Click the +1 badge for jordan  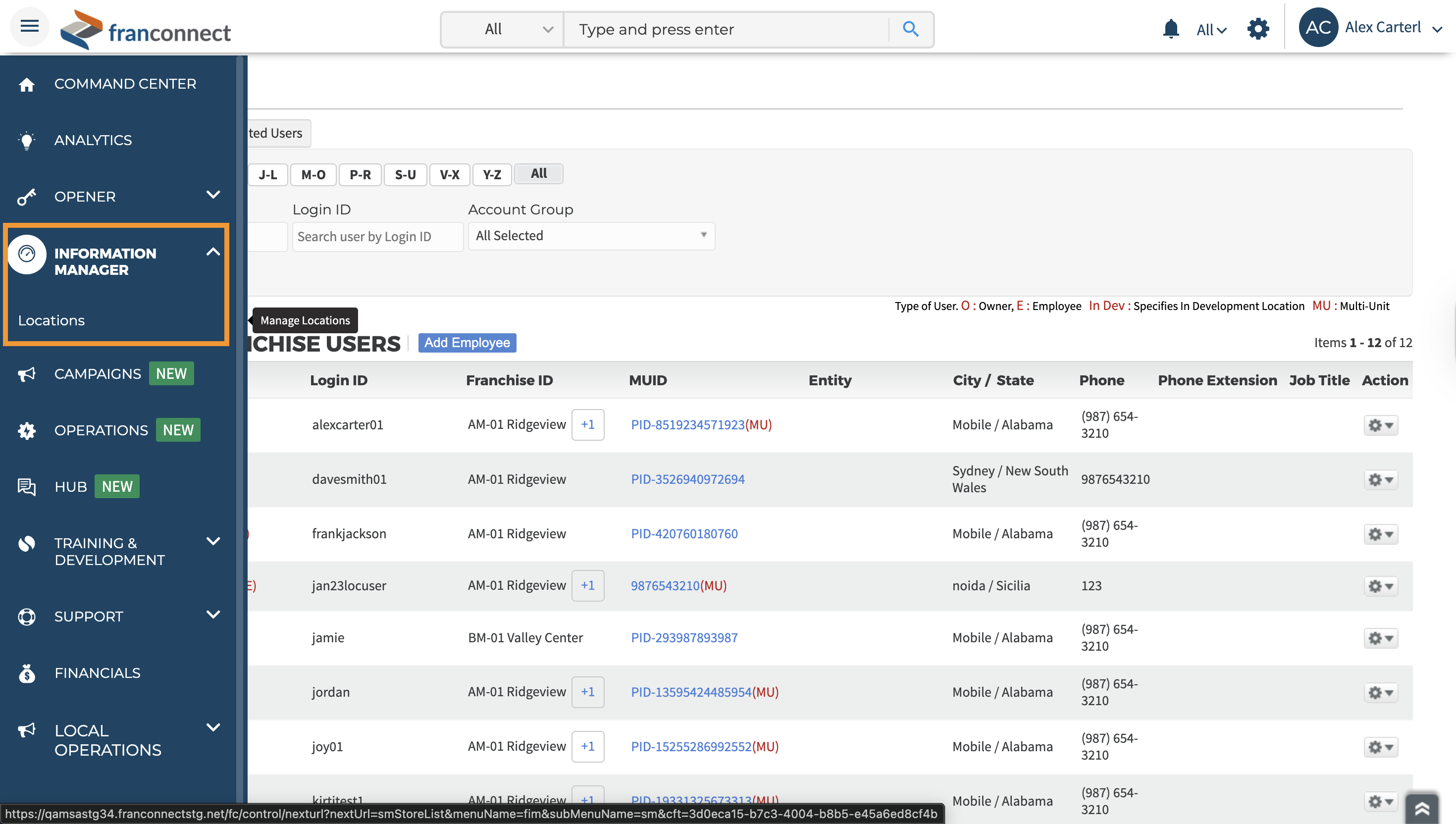coord(587,692)
